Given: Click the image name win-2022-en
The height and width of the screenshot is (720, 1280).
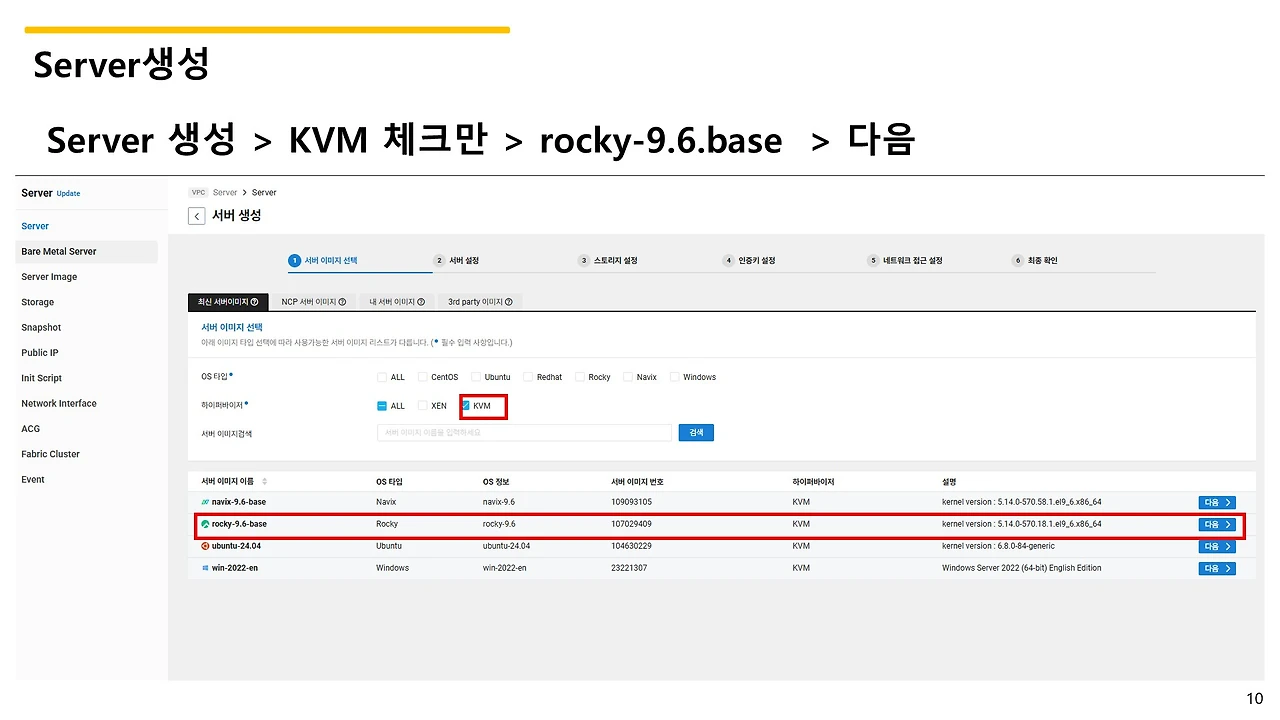Looking at the screenshot, I should pyautogui.click(x=236, y=568).
